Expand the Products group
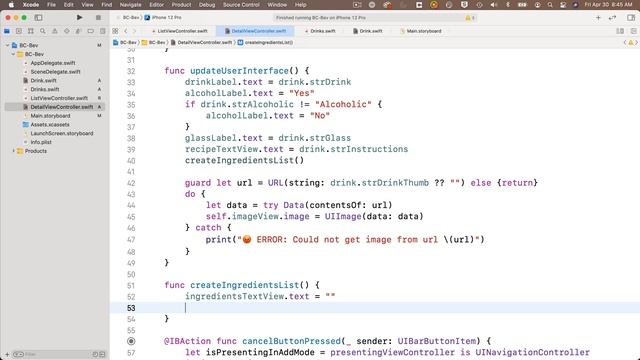Screen dimensions: 640x360 tap(13, 151)
